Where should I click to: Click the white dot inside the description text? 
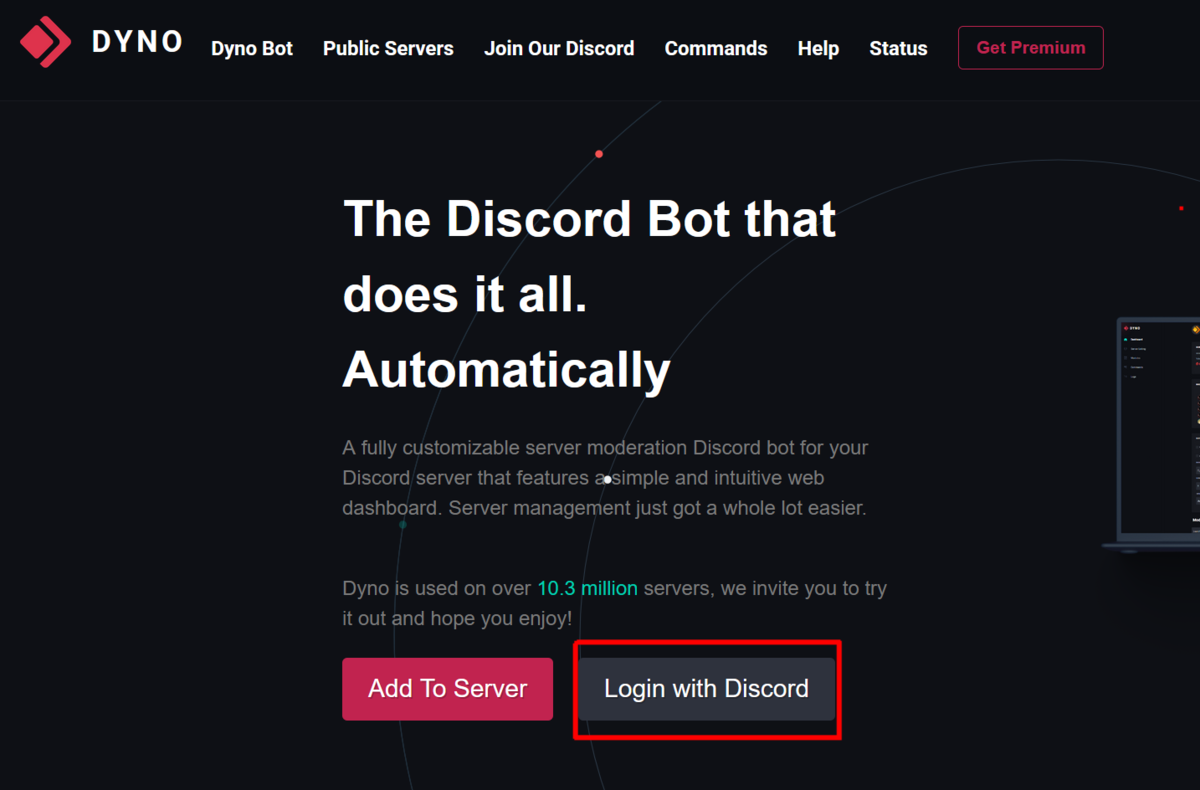click(607, 480)
